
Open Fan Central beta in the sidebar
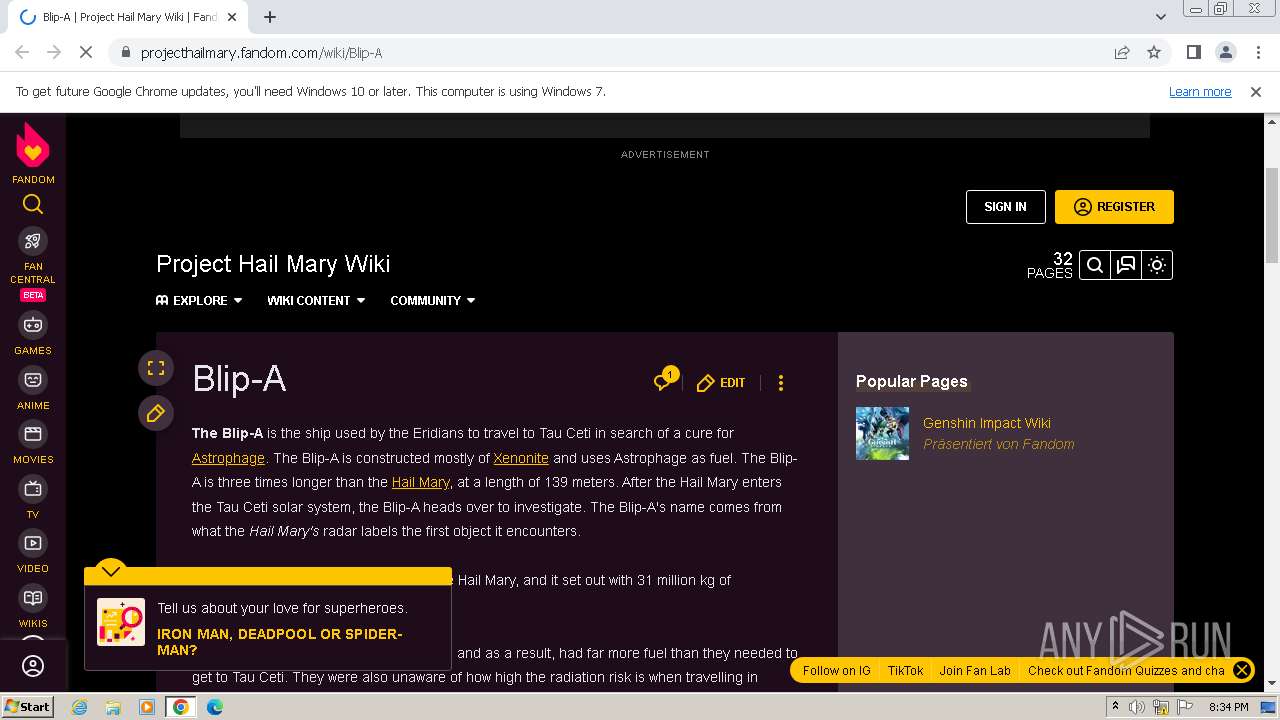point(33,265)
